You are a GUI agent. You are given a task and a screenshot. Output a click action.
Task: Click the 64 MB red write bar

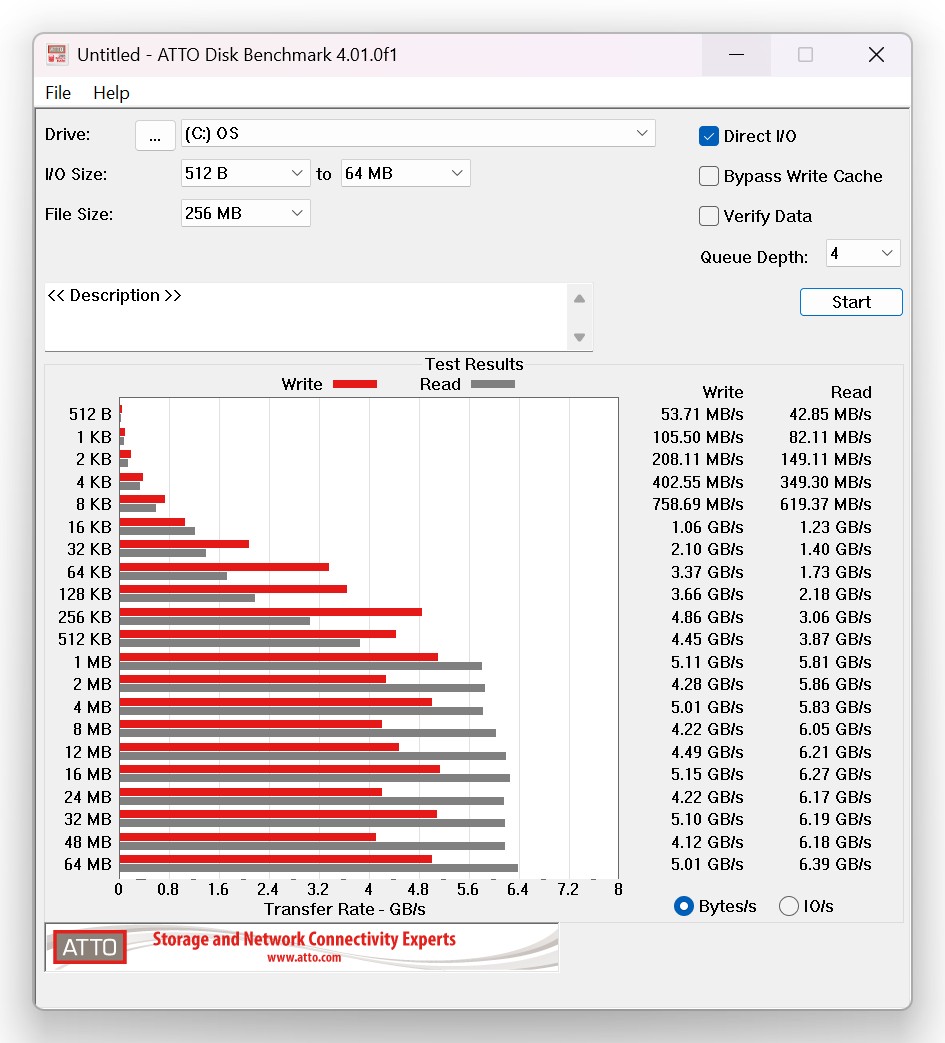275,859
